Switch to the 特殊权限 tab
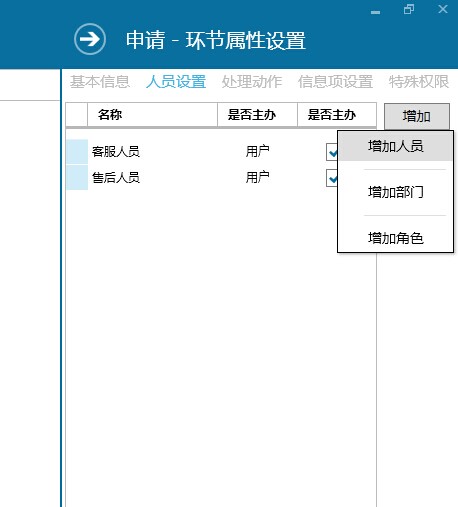 (x=419, y=82)
